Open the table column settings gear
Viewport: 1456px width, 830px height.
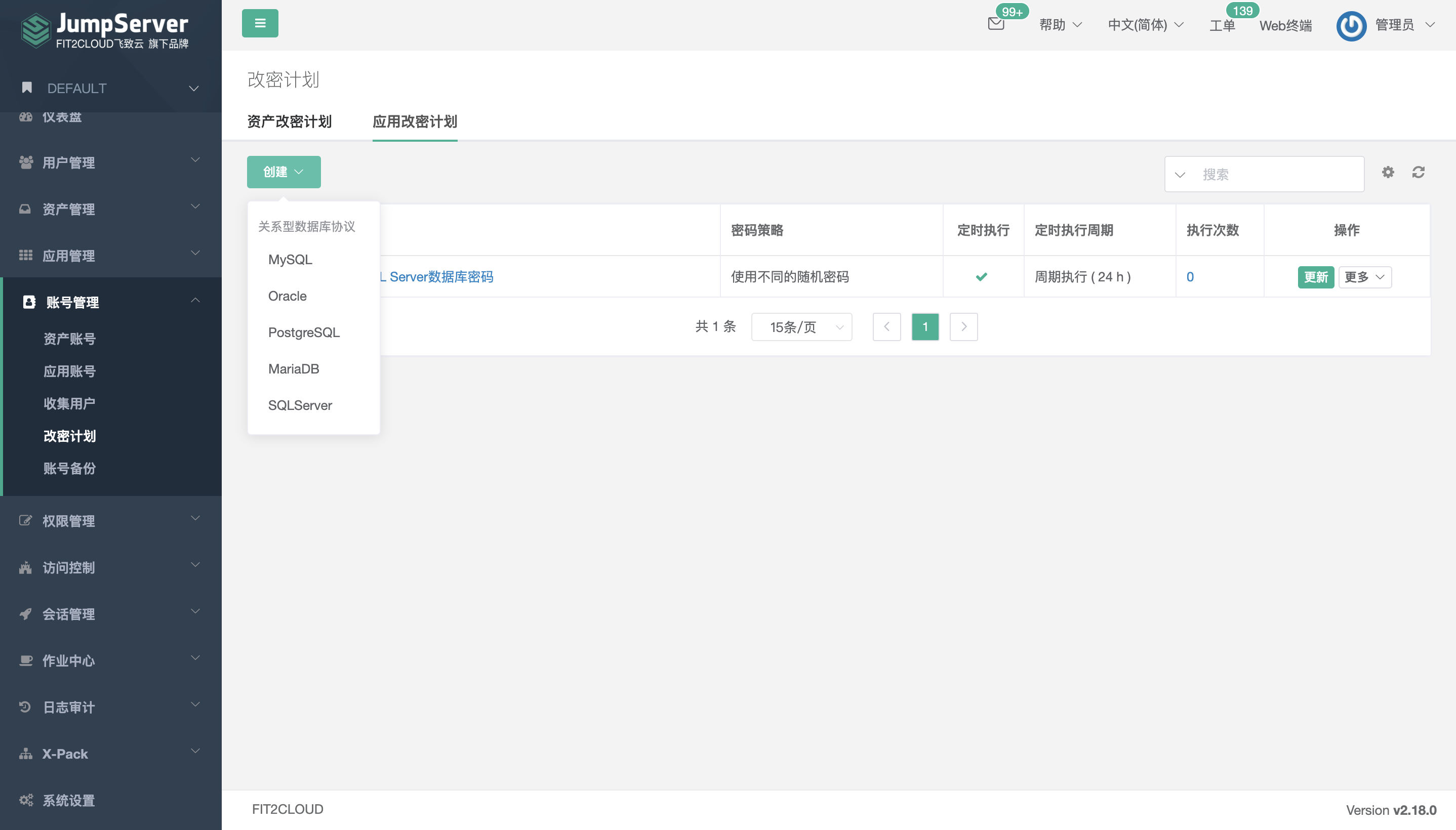[x=1388, y=172]
